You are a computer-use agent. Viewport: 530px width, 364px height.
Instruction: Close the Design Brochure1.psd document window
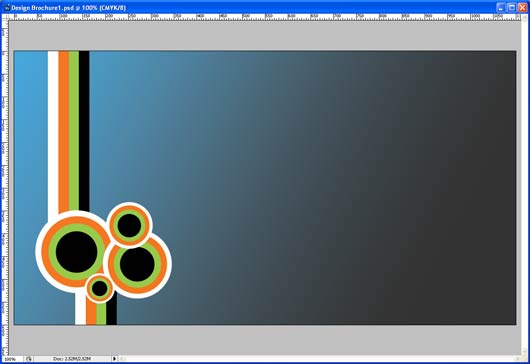pos(523,7)
